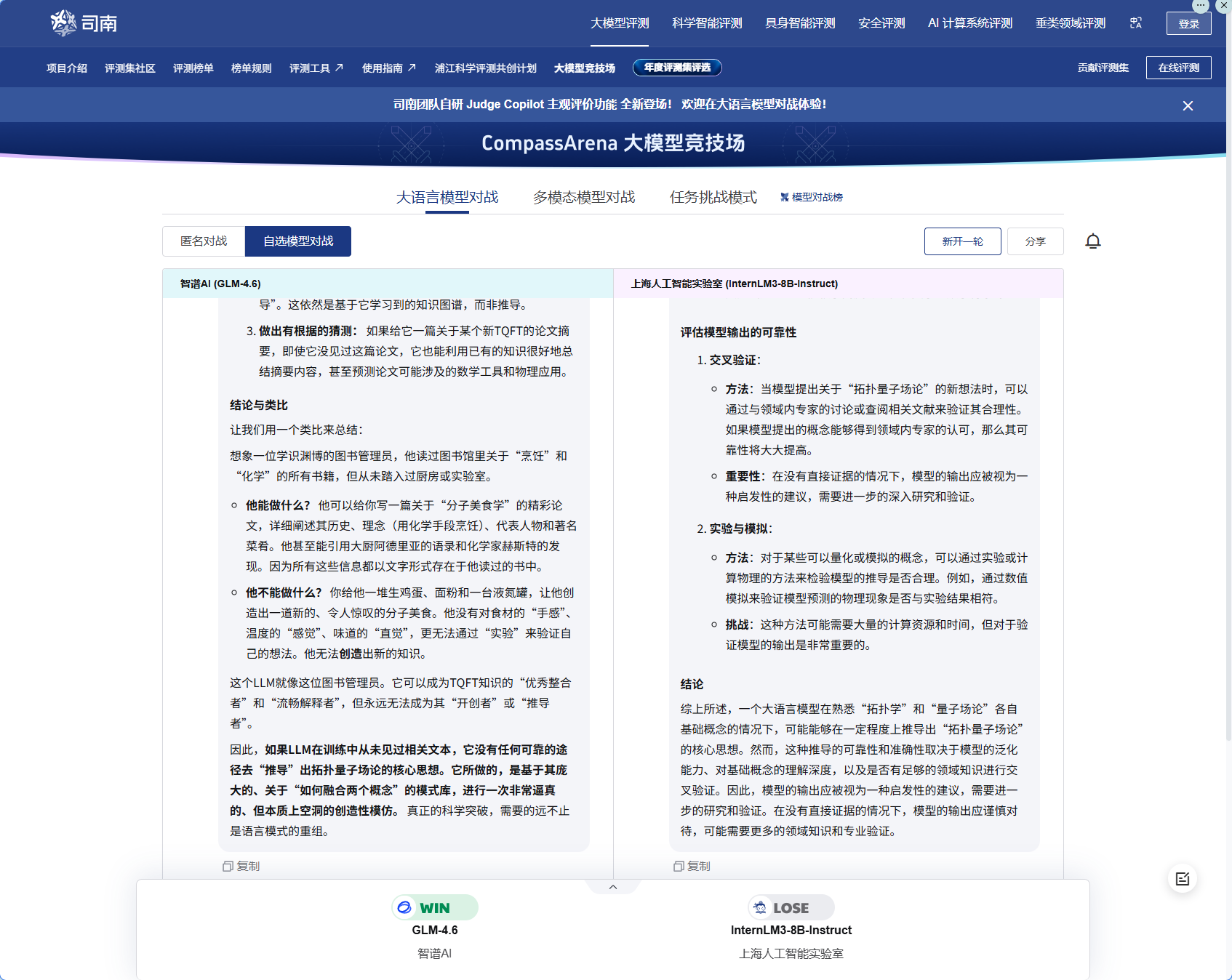1232x980 pixels.
Task: Open the browser overlay more-options icon
Action: (x=1201, y=5)
